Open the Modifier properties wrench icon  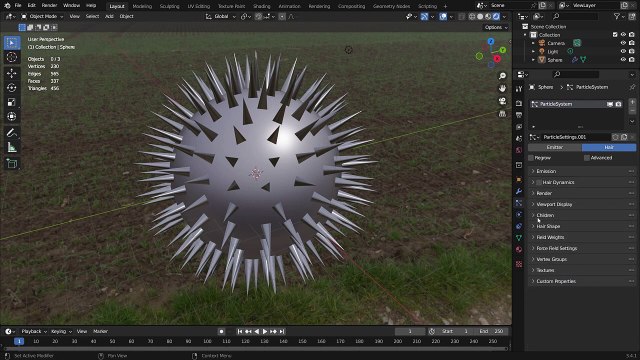click(x=519, y=191)
